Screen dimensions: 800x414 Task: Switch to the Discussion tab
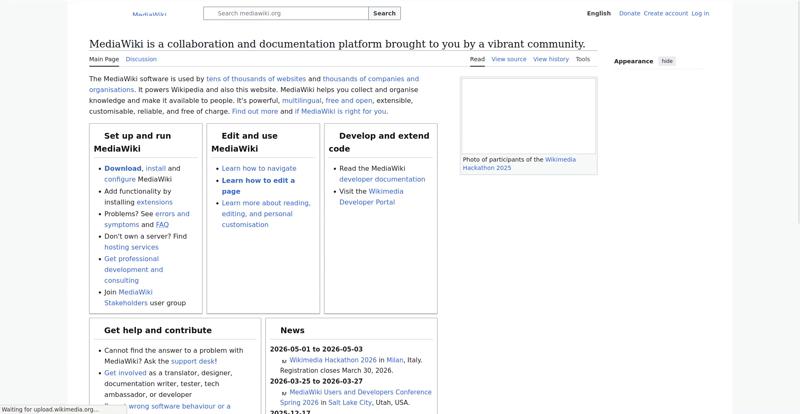click(x=141, y=59)
